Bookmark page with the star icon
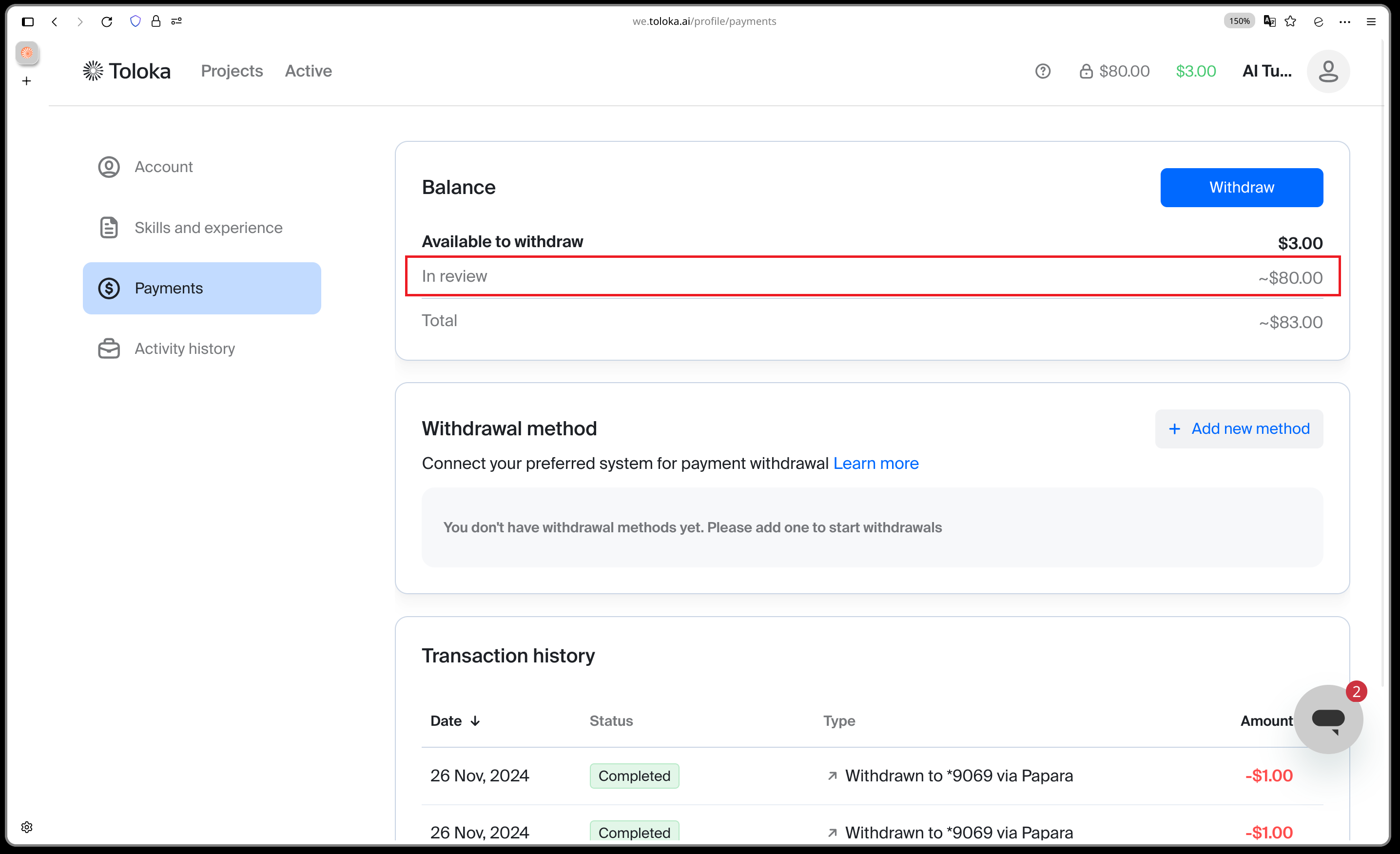 pyautogui.click(x=1290, y=21)
